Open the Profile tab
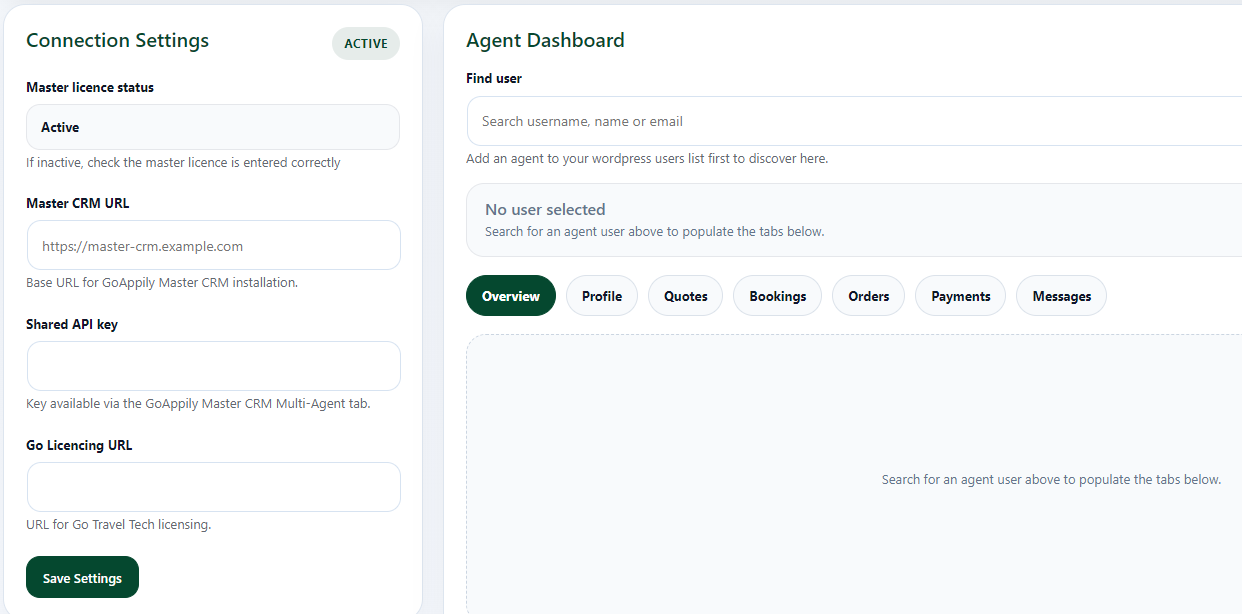The width and height of the screenshot is (1242, 614). tap(602, 296)
